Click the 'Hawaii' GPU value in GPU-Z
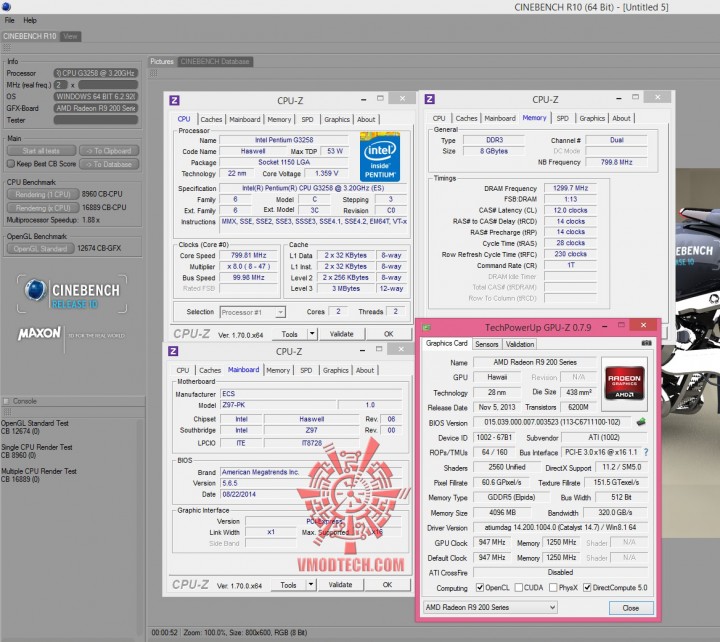 (x=497, y=377)
